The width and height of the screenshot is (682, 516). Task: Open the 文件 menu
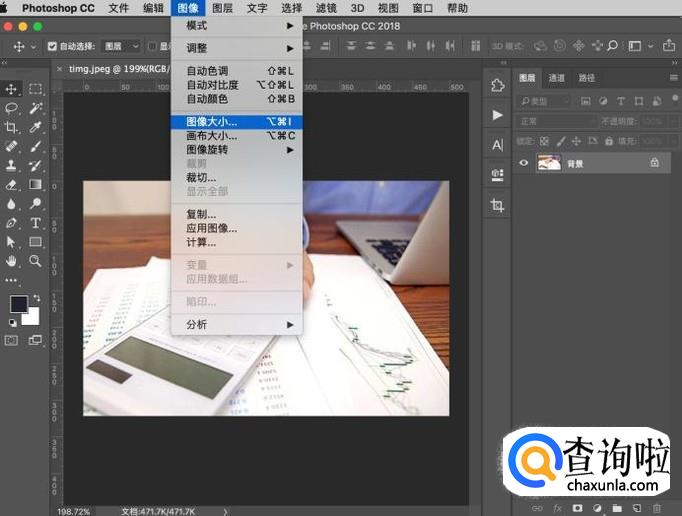click(x=118, y=8)
